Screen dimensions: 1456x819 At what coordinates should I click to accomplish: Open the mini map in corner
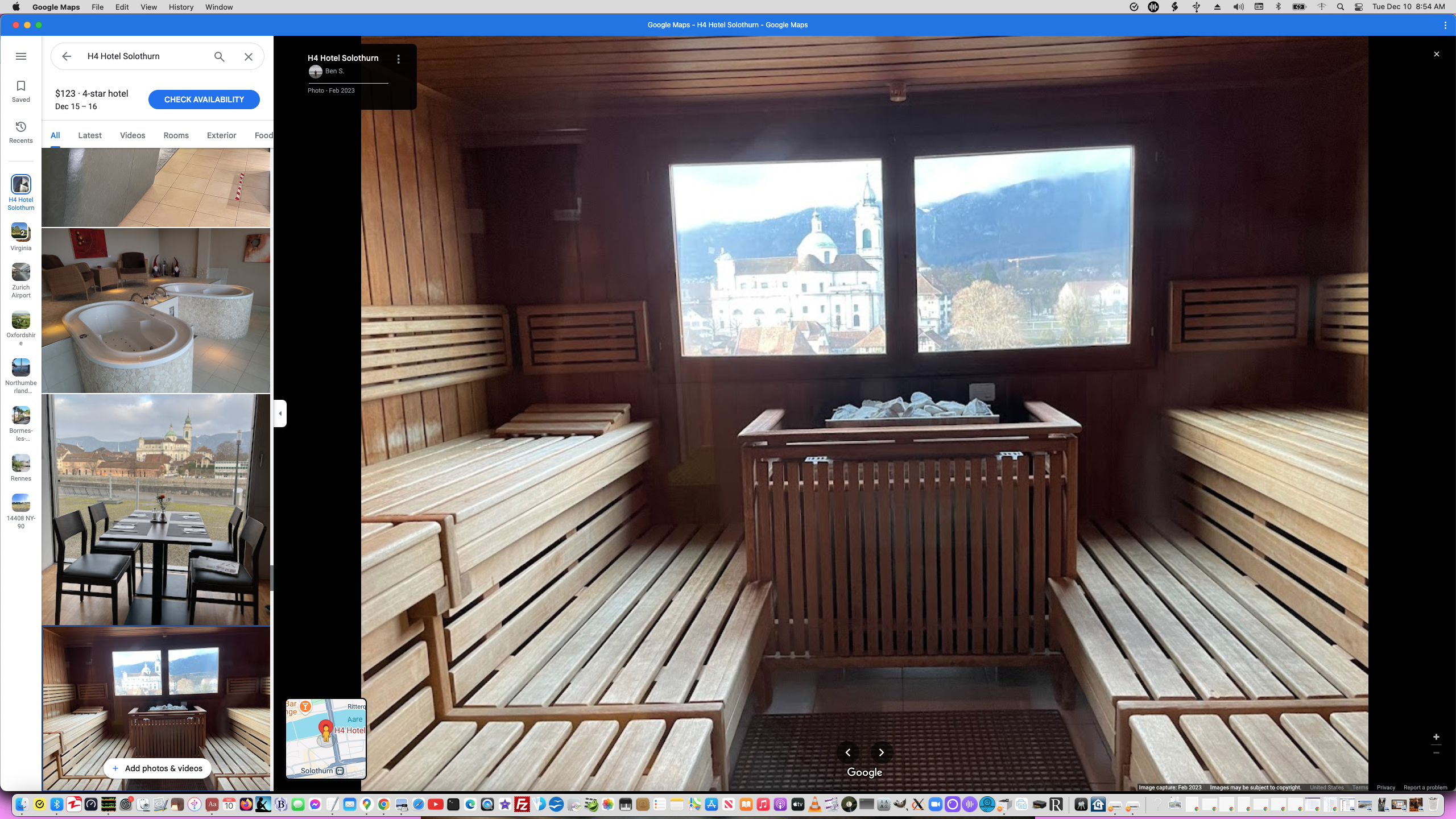(326, 738)
